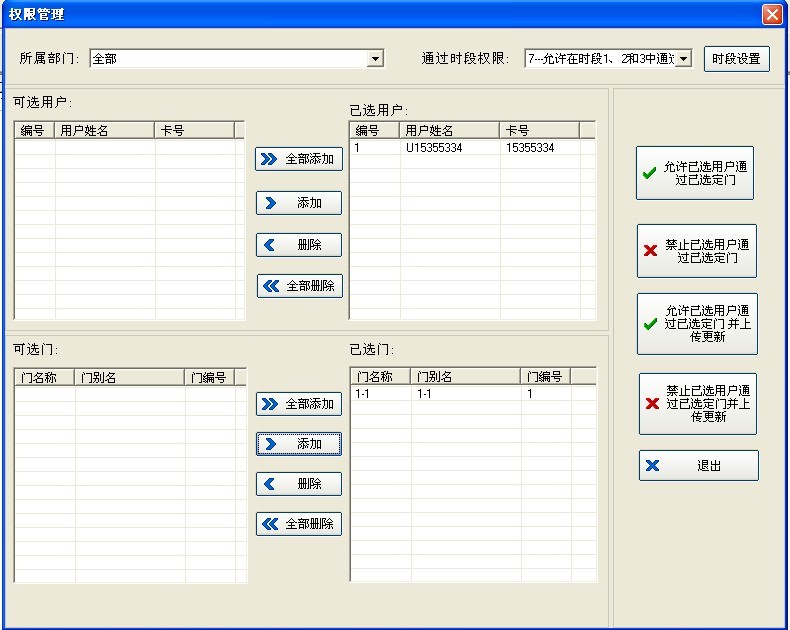The height and width of the screenshot is (630, 790).
Task: Close the 权限管理 window
Action: [772, 14]
